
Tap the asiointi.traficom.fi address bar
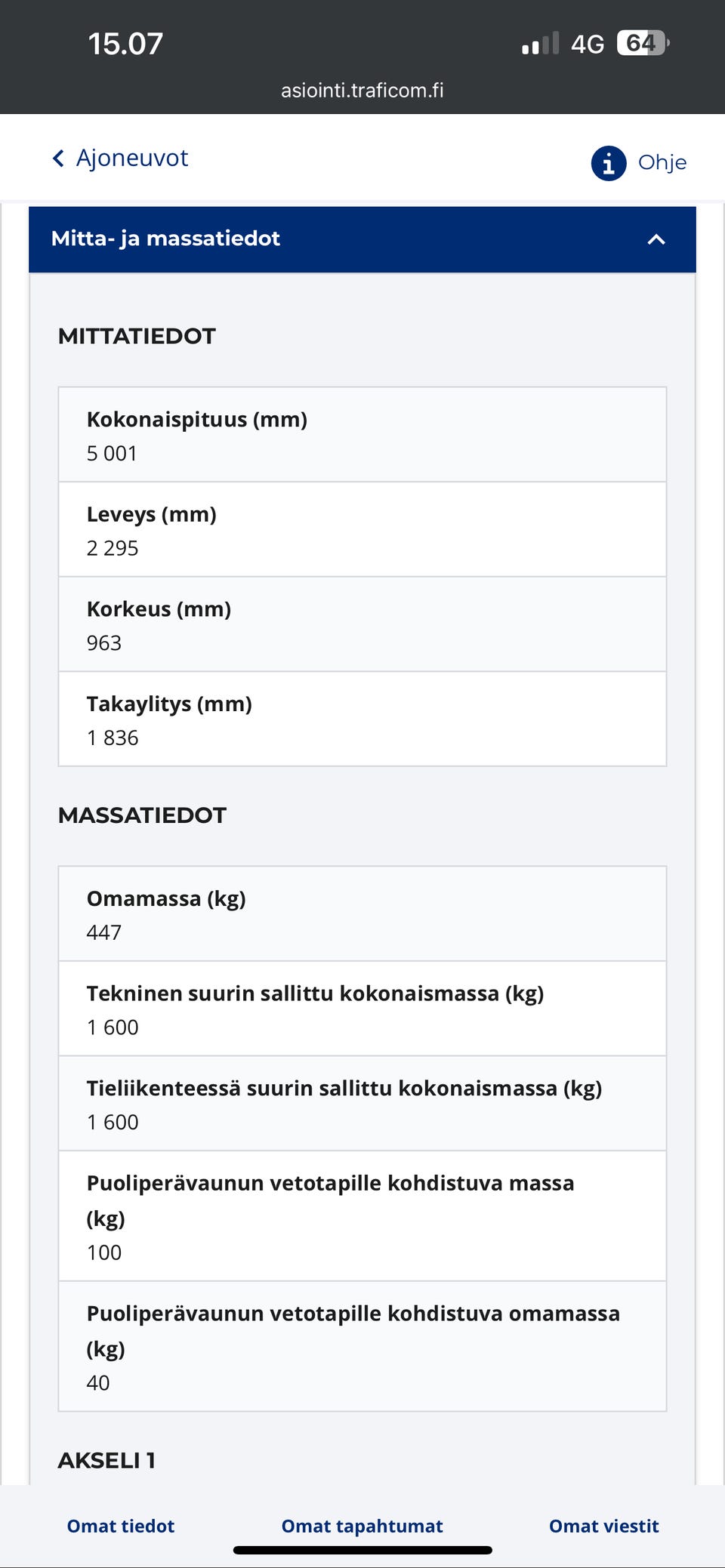pos(362,91)
